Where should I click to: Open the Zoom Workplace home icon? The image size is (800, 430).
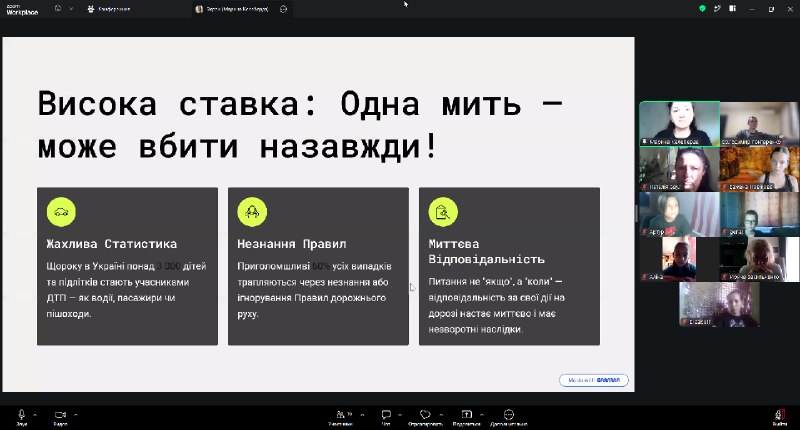[x=58, y=9]
